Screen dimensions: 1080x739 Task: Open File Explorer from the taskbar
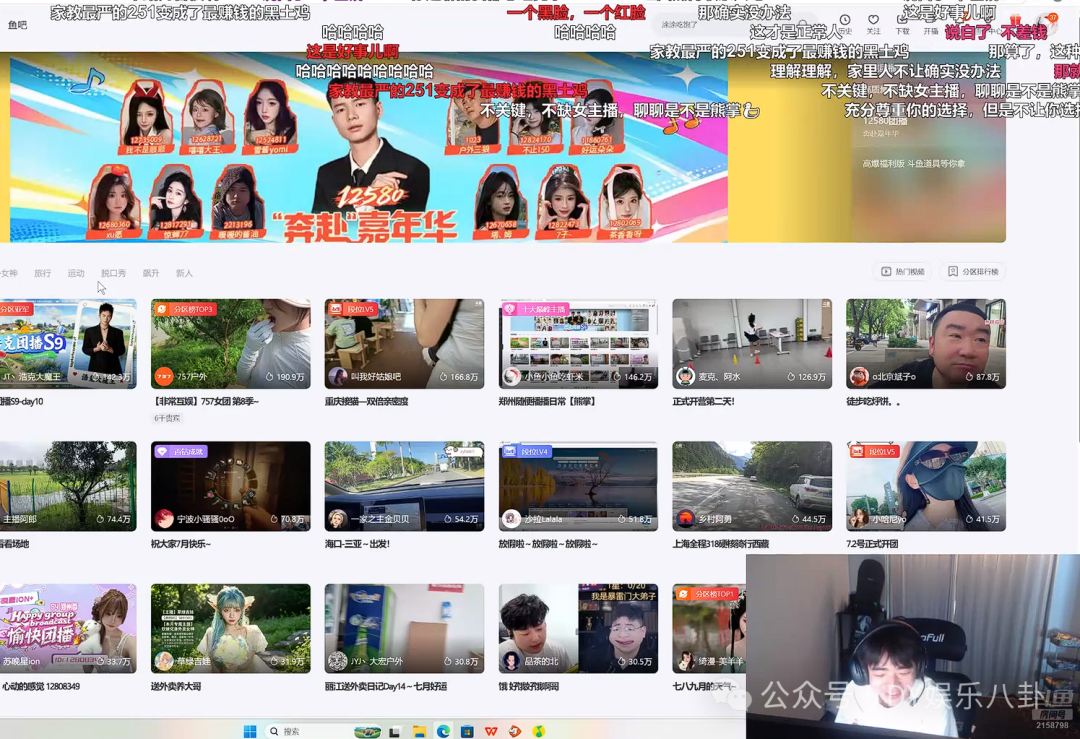(x=419, y=731)
